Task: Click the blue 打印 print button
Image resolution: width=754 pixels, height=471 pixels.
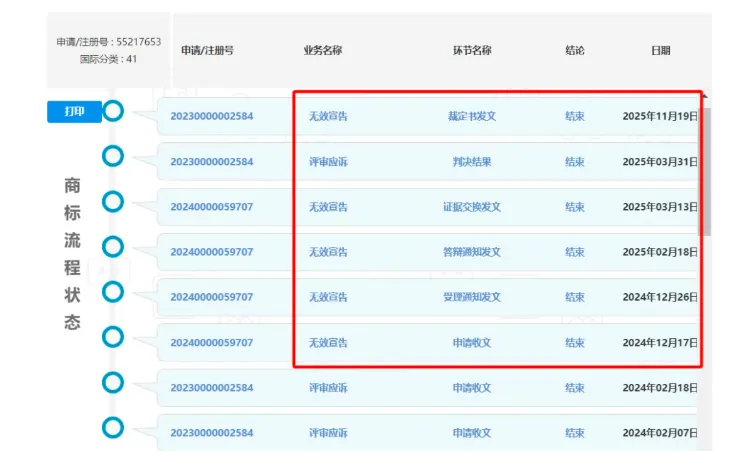Action: point(75,112)
